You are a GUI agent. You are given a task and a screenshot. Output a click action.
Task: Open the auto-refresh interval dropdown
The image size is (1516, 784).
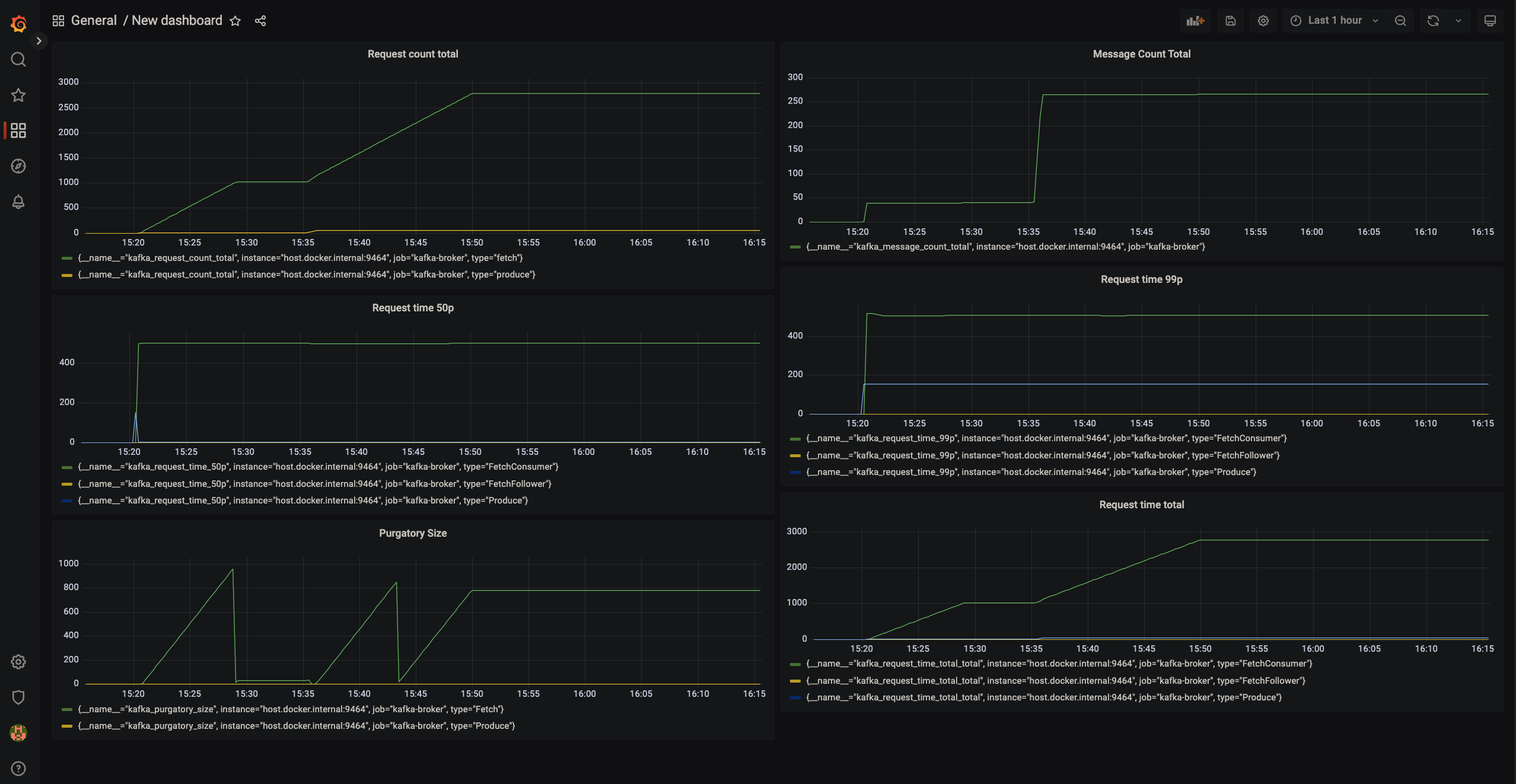click(x=1458, y=20)
